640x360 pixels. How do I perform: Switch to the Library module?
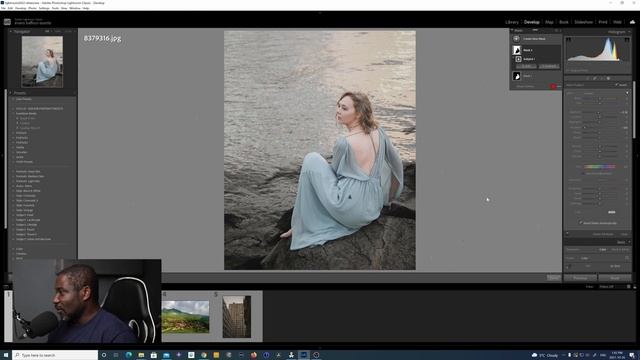coord(511,22)
